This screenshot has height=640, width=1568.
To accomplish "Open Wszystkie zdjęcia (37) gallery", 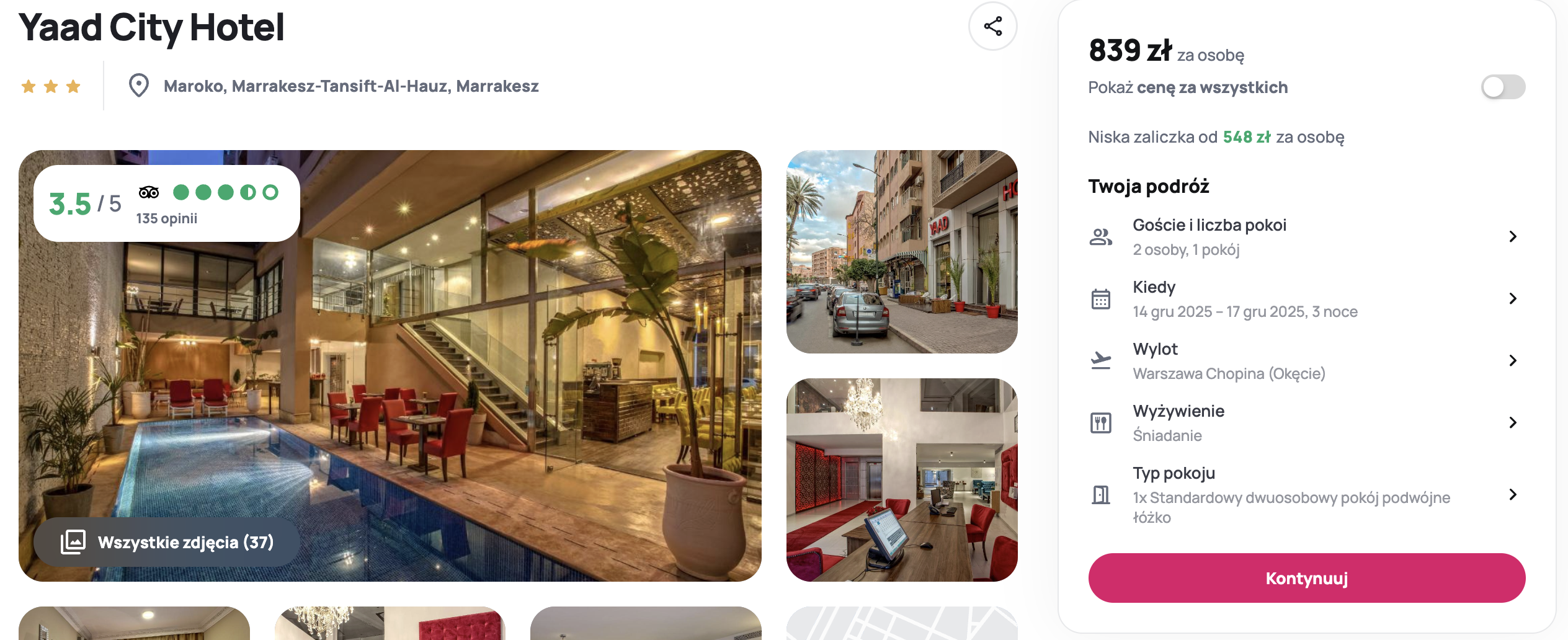I will (x=167, y=542).
